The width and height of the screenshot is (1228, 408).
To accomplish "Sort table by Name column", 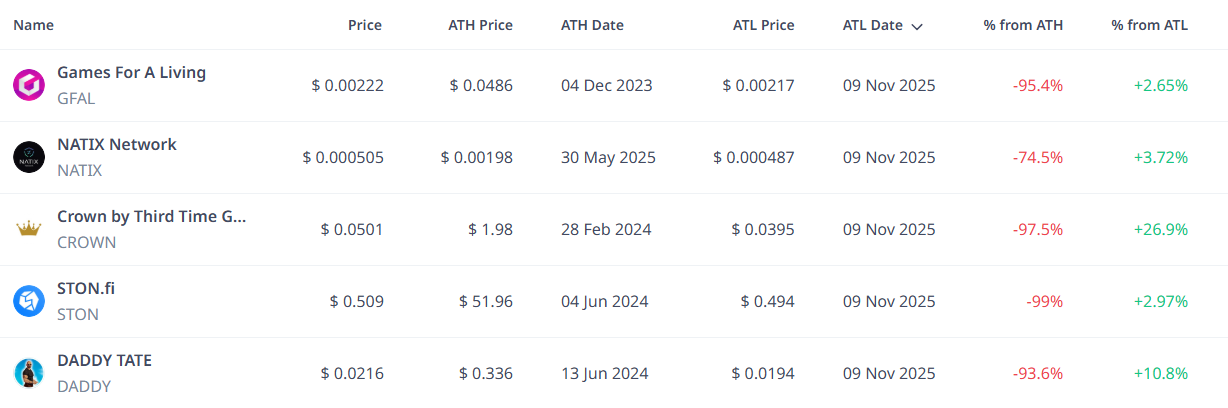I will tap(34, 25).
